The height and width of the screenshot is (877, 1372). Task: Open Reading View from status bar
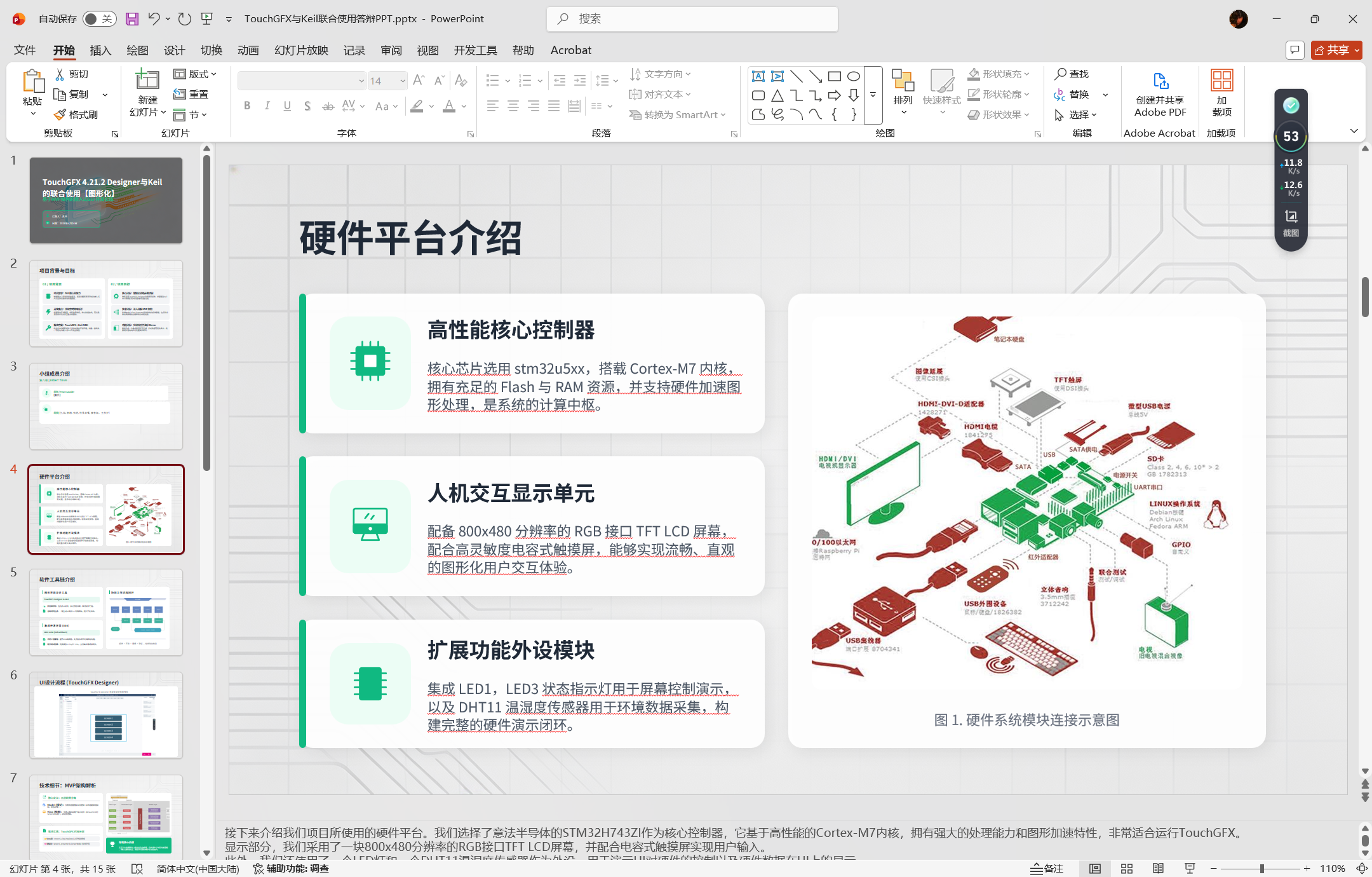(x=1158, y=869)
